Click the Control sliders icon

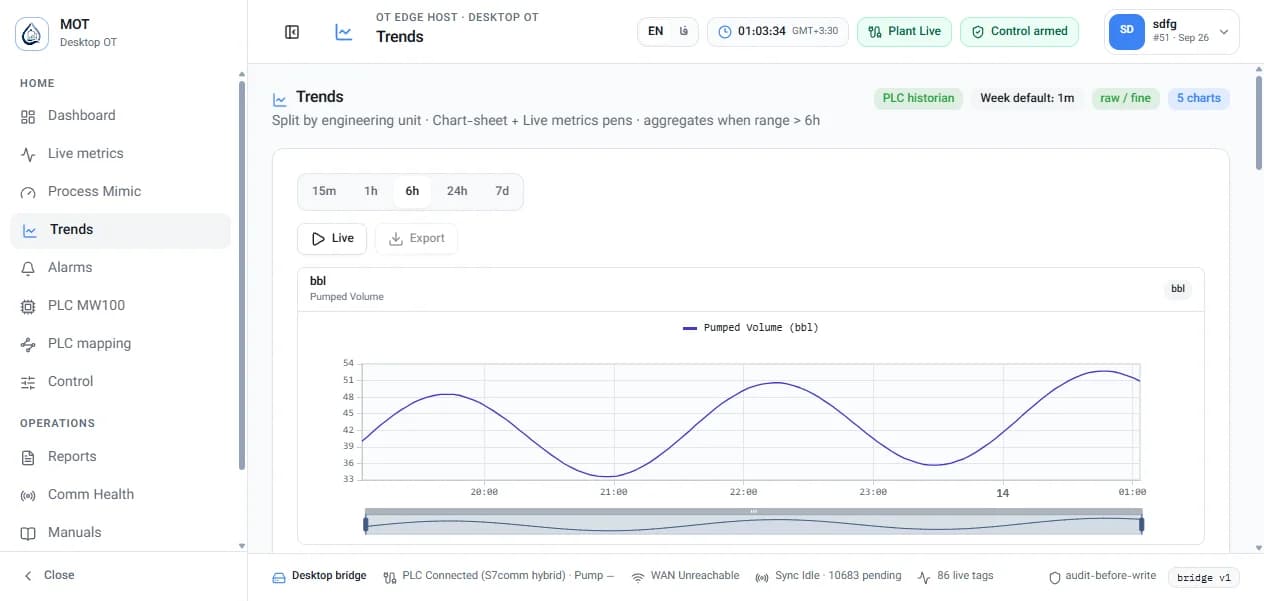click(x=28, y=382)
